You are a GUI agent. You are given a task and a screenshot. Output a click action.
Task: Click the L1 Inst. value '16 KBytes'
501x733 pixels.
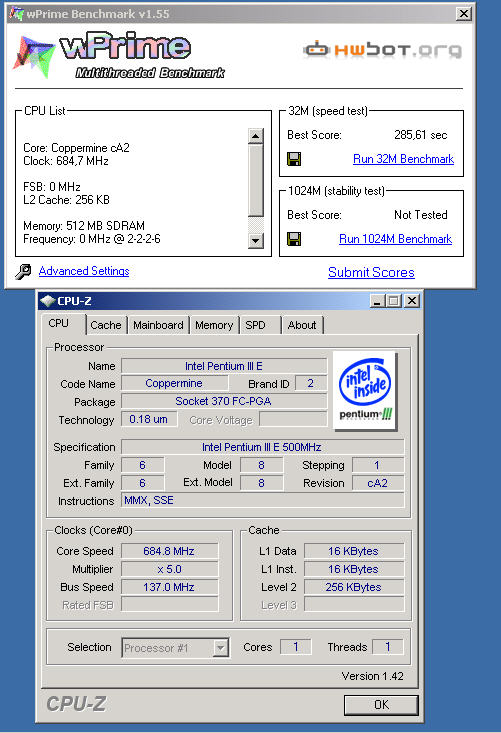pyautogui.click(x=354, y=569)
